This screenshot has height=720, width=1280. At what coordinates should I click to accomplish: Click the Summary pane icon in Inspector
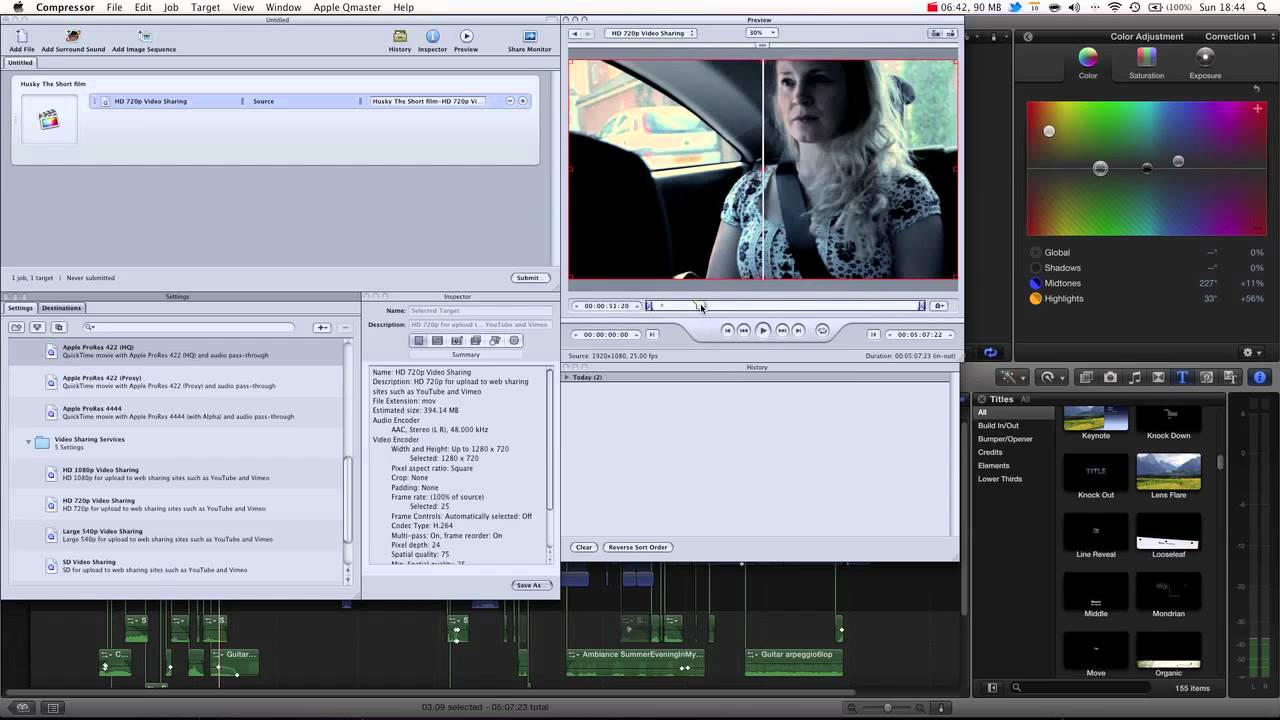coord(419,341)
